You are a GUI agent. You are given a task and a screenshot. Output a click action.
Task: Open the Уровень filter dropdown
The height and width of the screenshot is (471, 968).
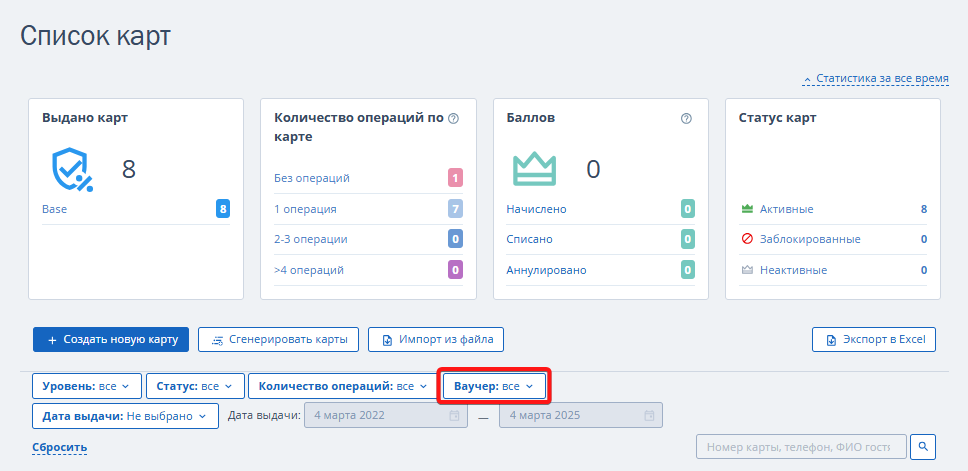[86, 386]
